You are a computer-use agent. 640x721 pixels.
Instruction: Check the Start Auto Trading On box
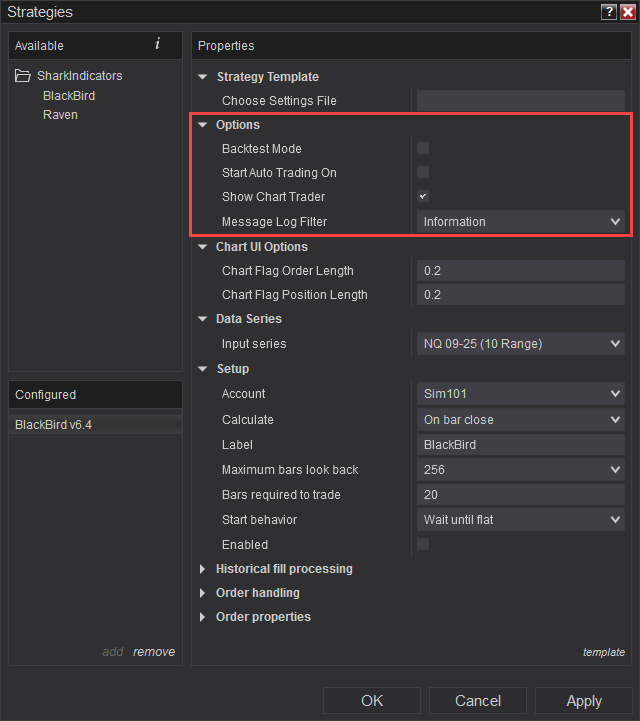[x=423, y=172]
